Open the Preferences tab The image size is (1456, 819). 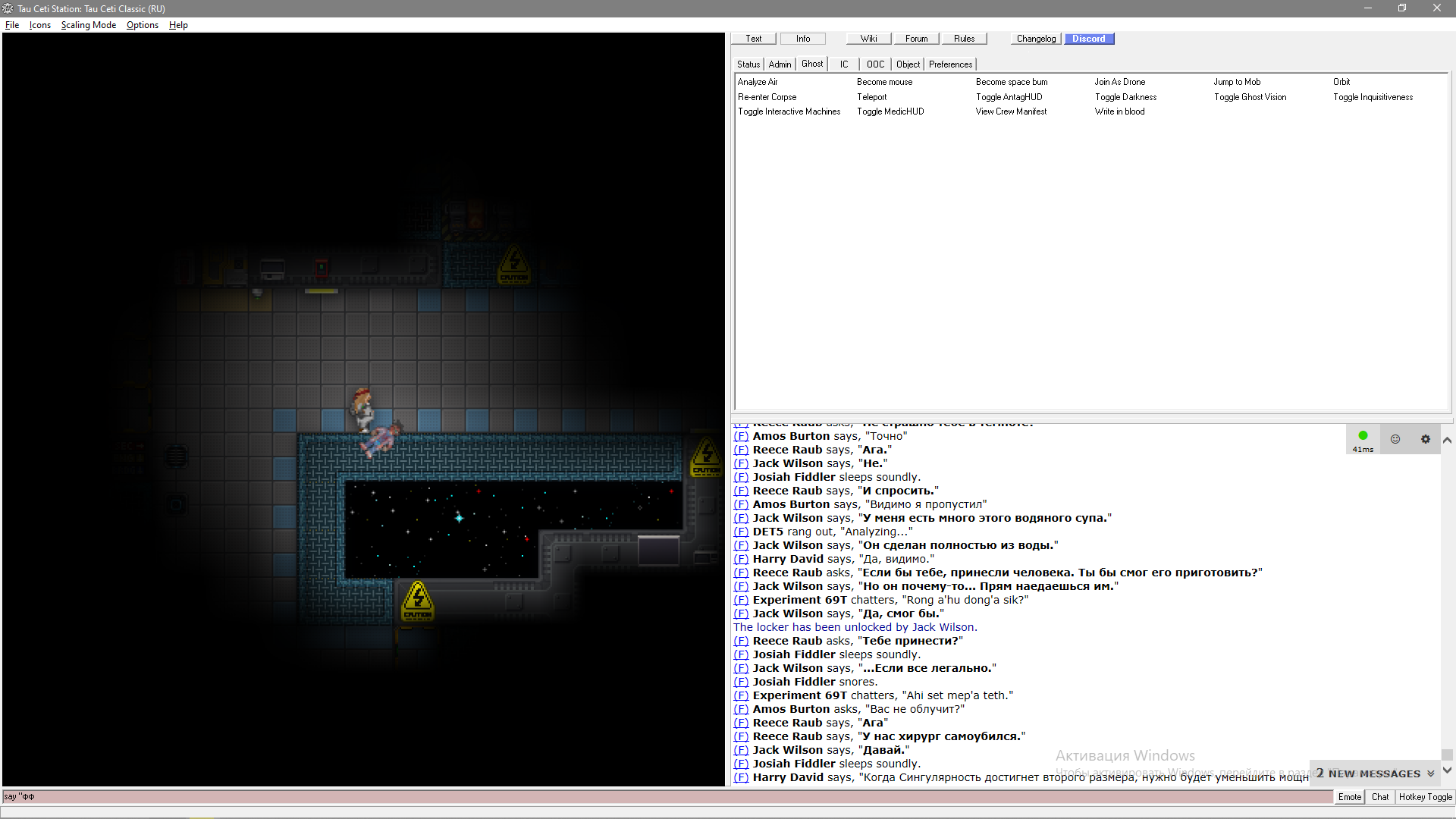(x=950, y=64)
